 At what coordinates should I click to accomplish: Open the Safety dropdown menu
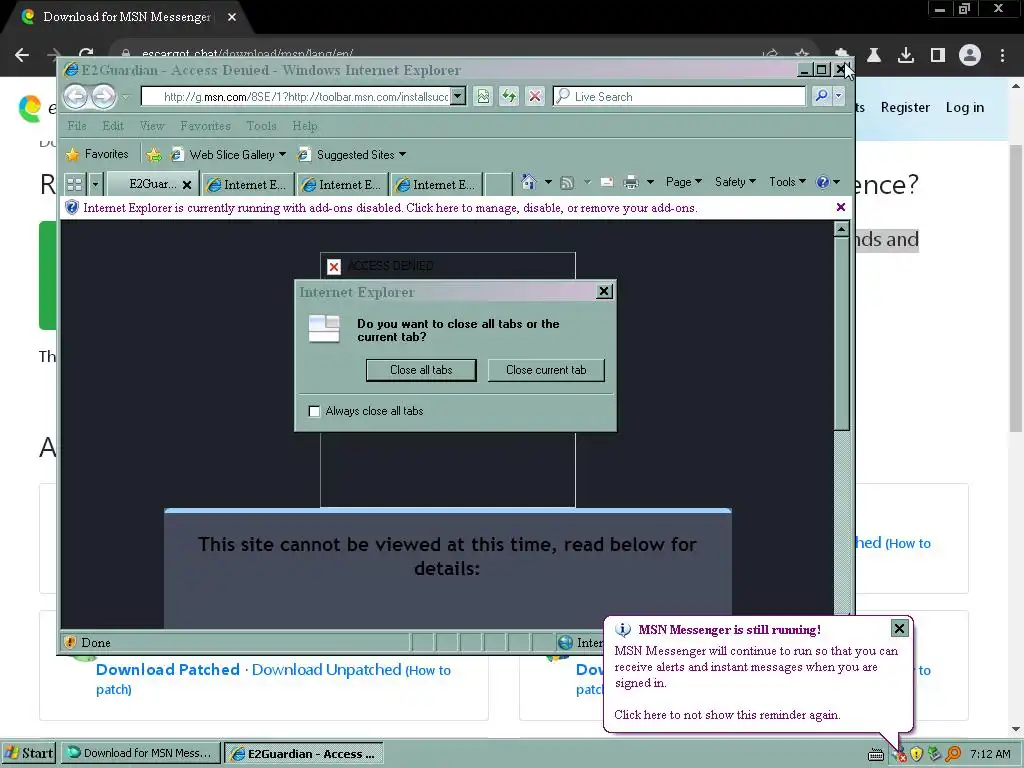(735, 182)
